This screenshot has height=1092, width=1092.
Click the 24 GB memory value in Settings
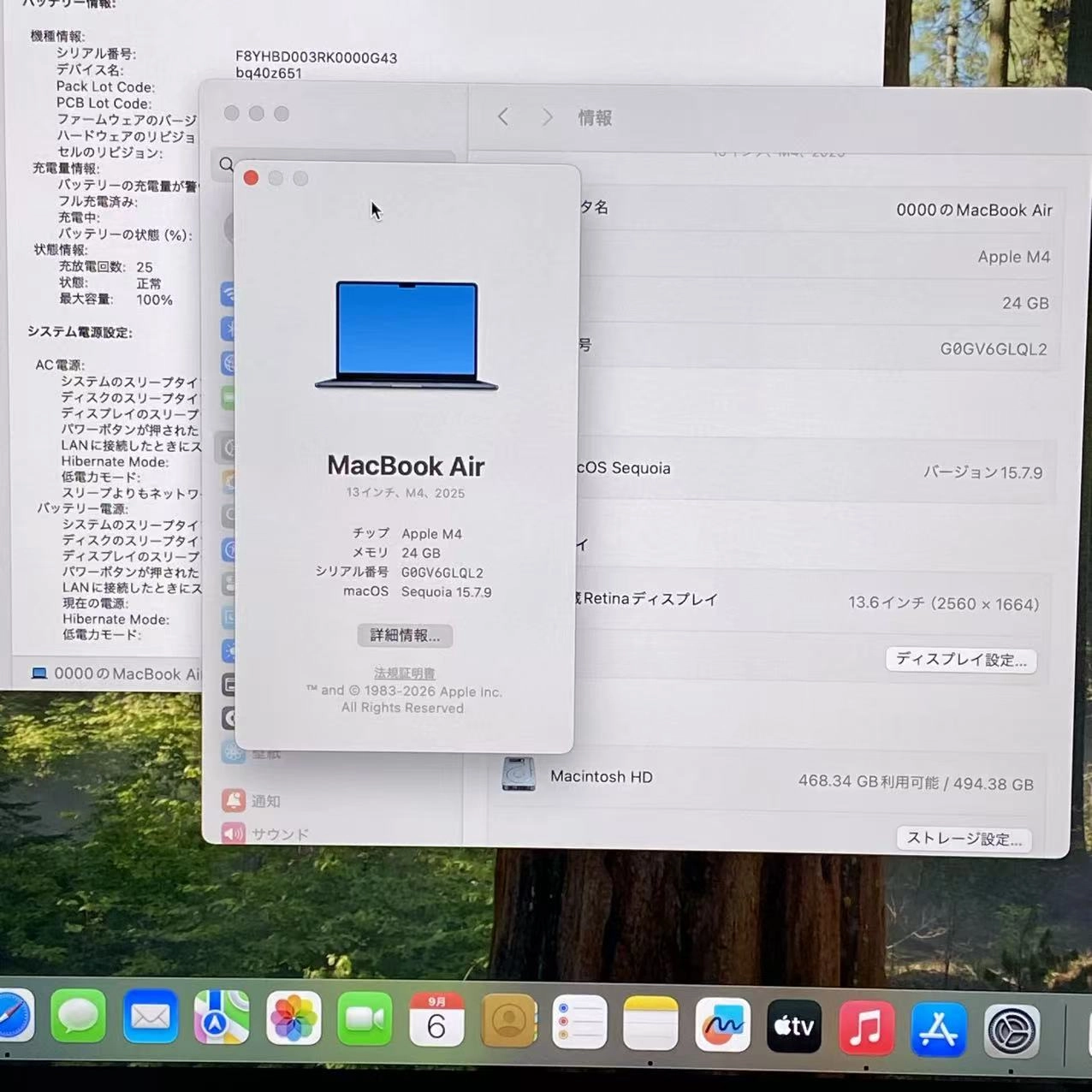[x=1025, y=303]
